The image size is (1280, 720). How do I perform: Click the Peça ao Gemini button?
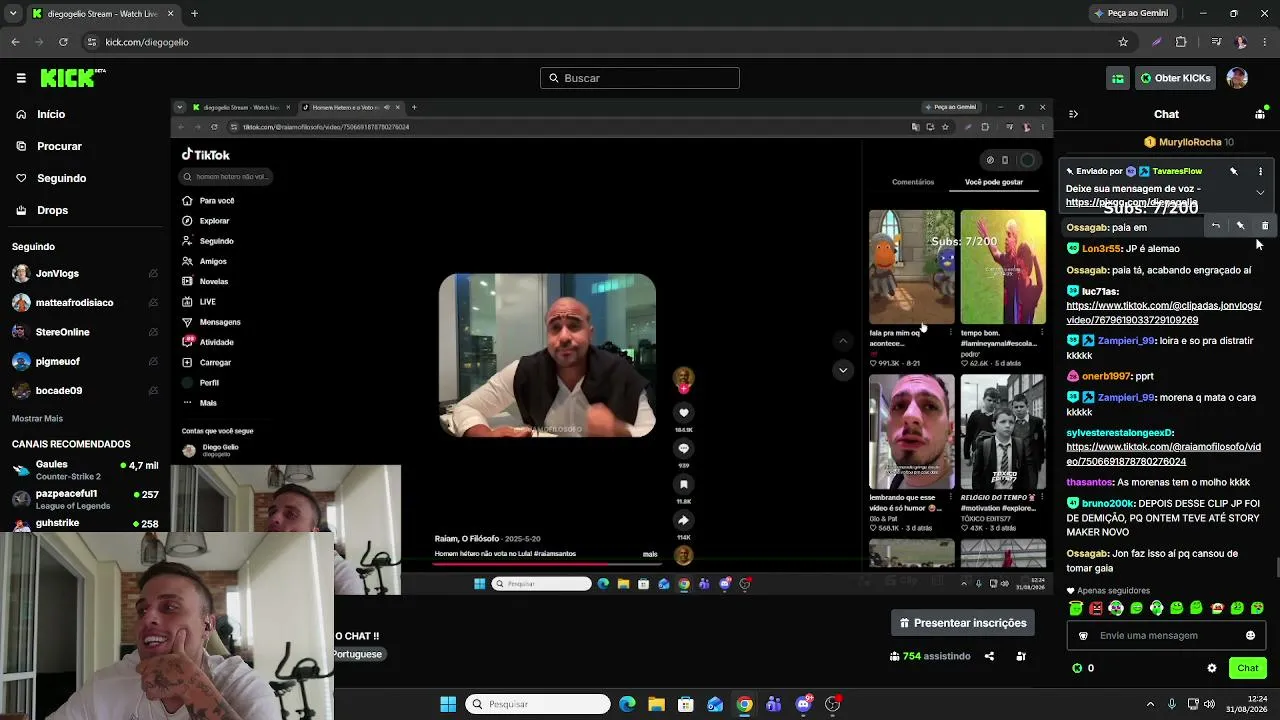click(x=1131, y=13)
